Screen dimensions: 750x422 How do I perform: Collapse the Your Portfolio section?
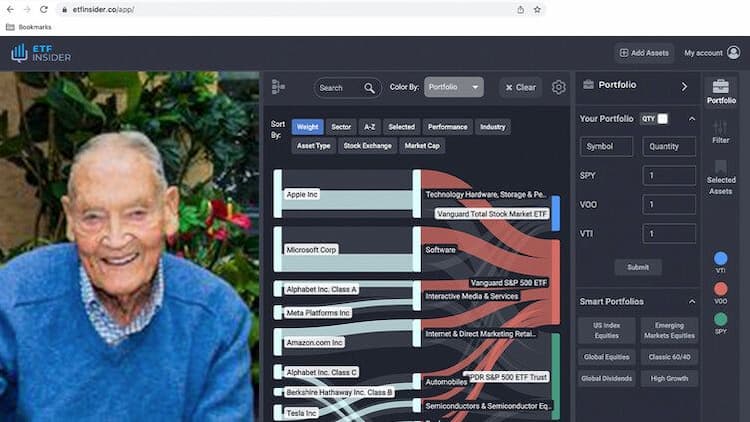692,119
